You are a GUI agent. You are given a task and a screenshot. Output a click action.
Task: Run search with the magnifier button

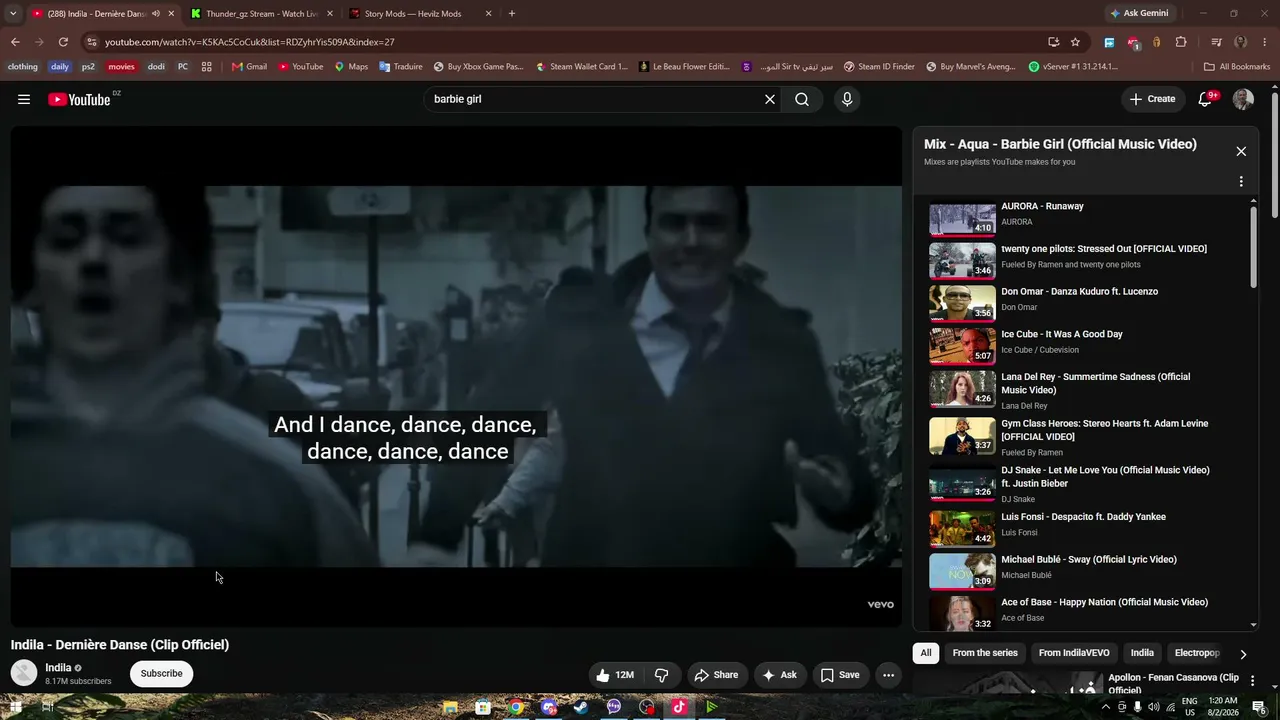802,99
